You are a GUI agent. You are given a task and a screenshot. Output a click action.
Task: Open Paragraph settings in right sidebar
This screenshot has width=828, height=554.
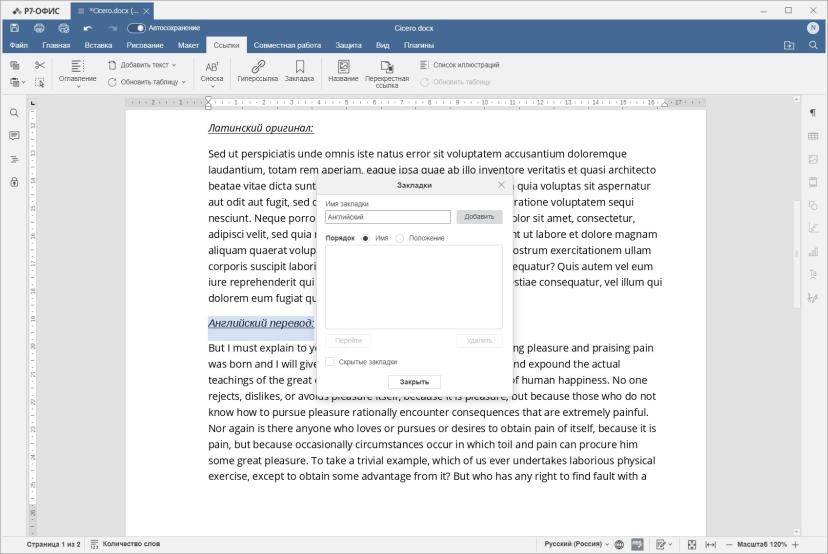(x=813, y=112)
